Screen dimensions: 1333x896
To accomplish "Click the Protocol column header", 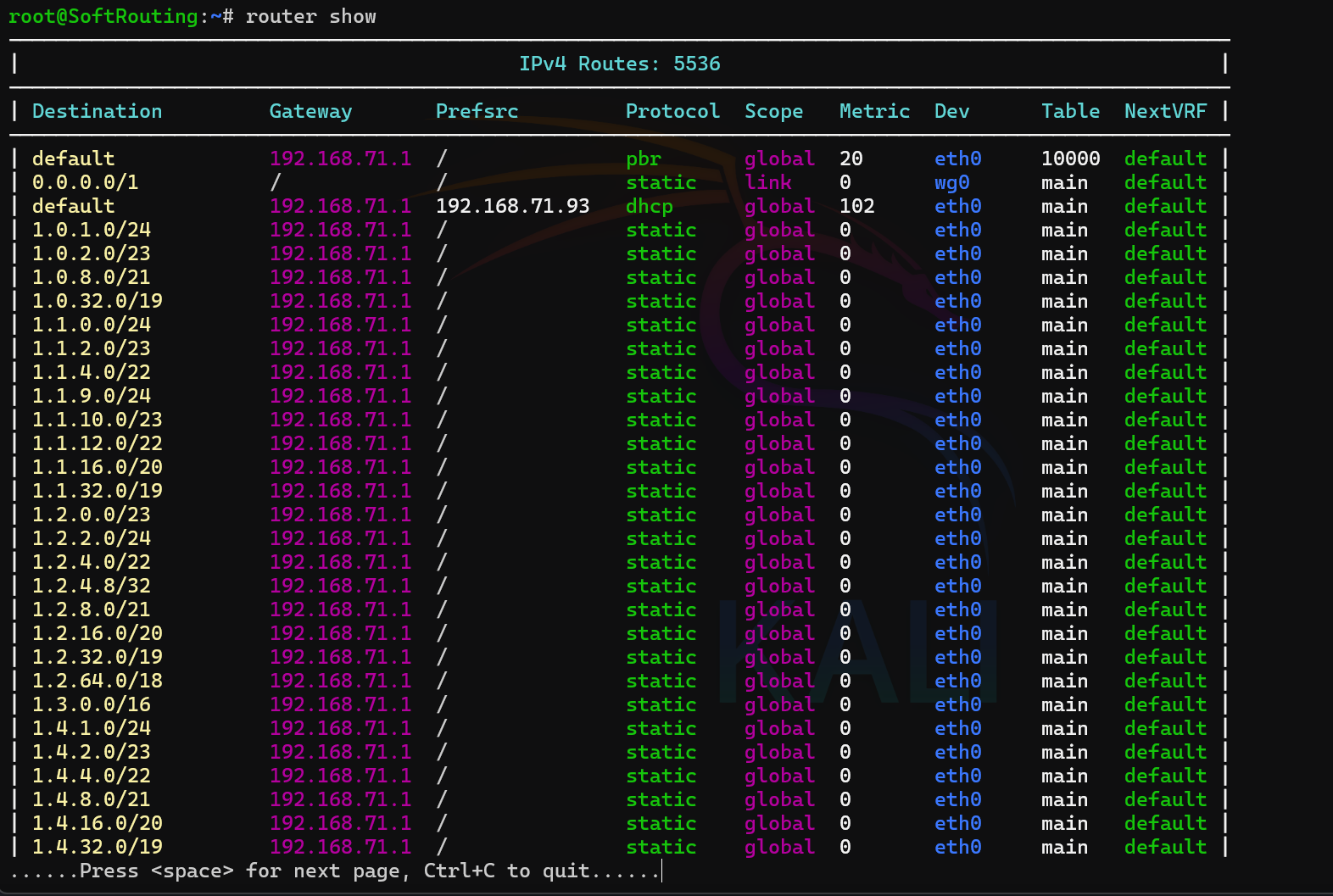I will coord(672,111).
